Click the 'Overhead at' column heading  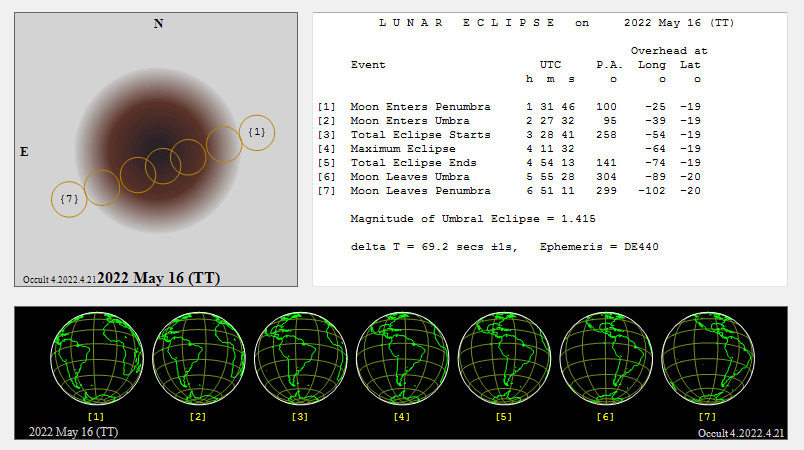(x=669, y=51)
